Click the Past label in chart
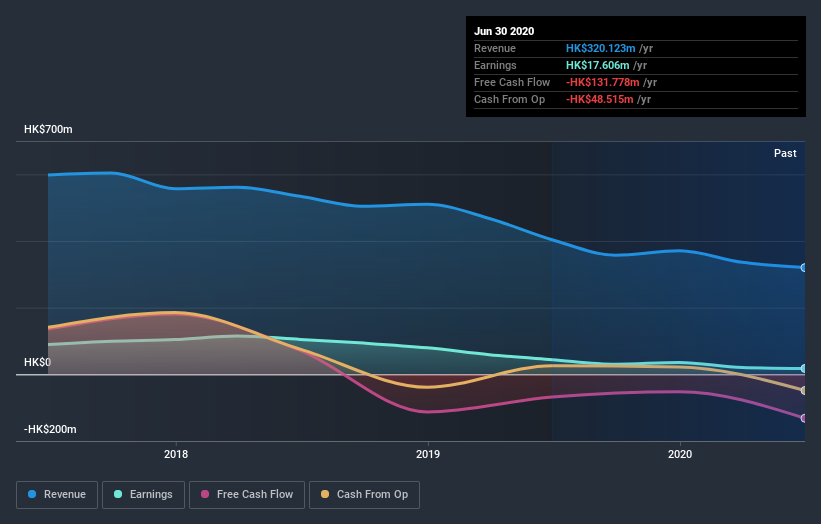 785,153
